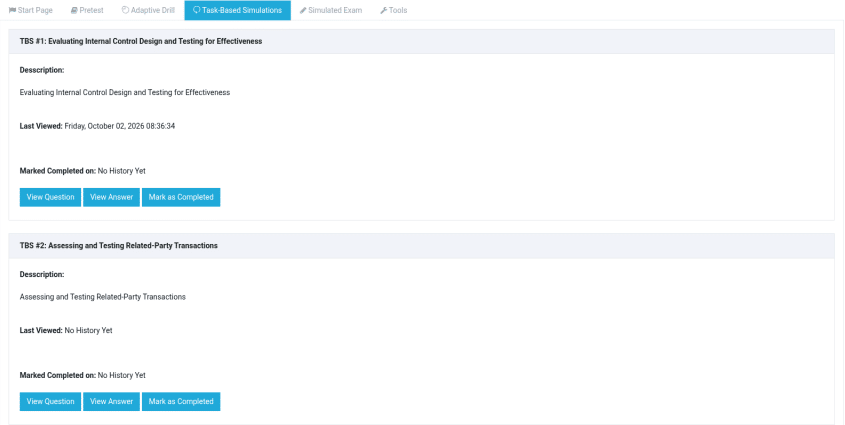View Question for TBS #1
This screenshot has height=425, width=845.
[51, 197]
